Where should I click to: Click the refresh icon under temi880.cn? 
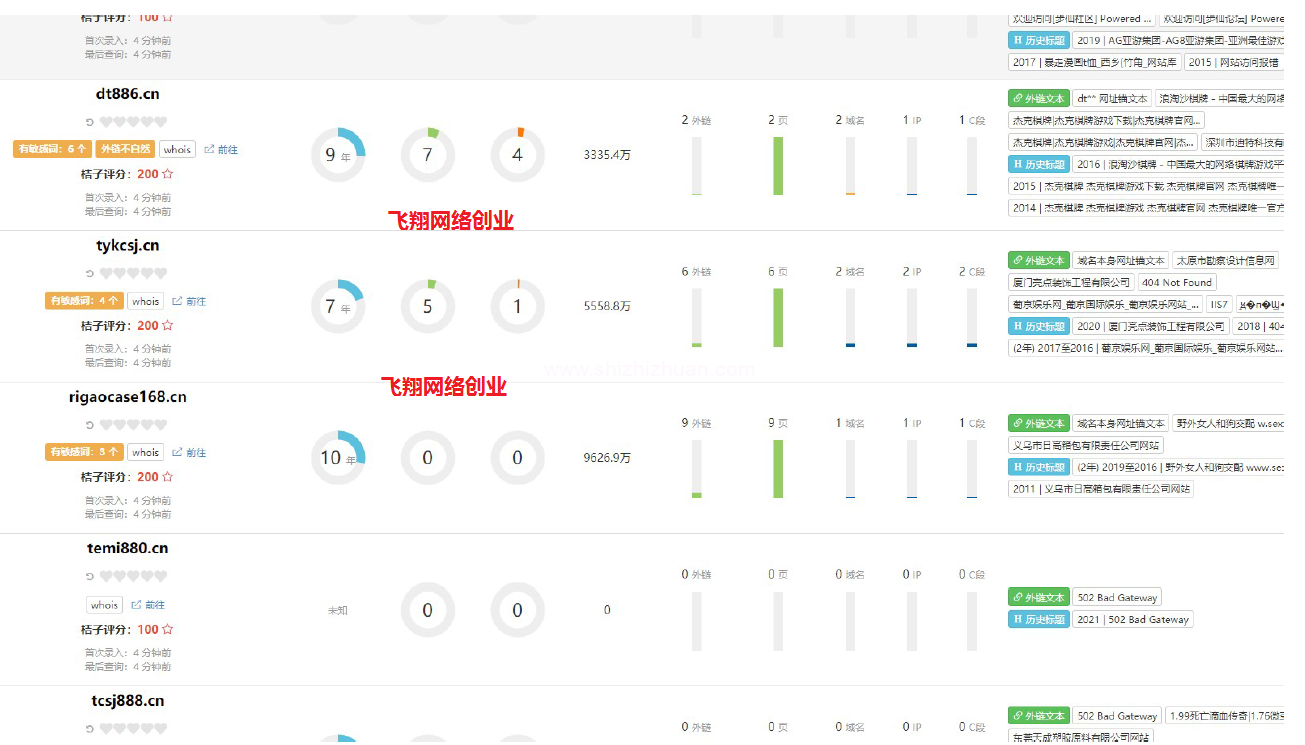coord(89,577)
